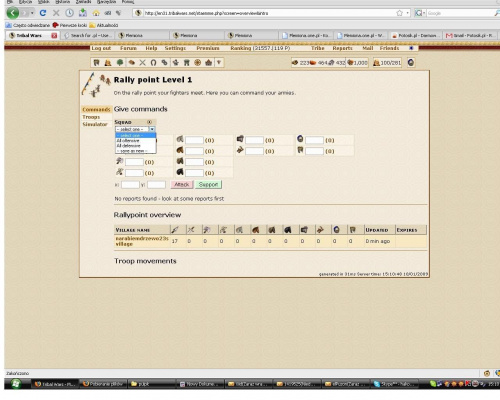Switch to the Gmail browser tab
Screen dimensions: 500x400
470,35
